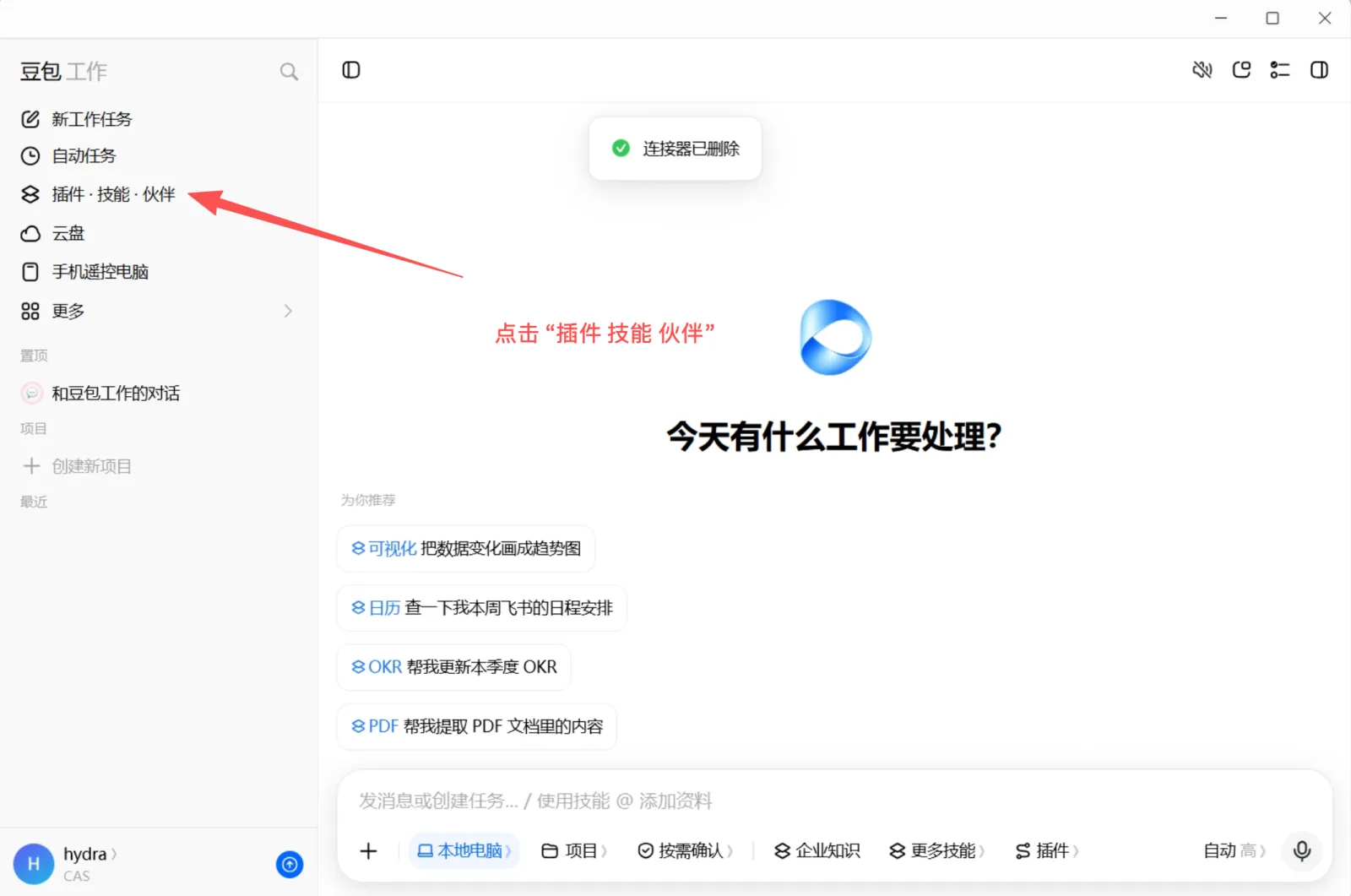
Task: Toggle the mute sound icon
Action: coord(1202,70)
